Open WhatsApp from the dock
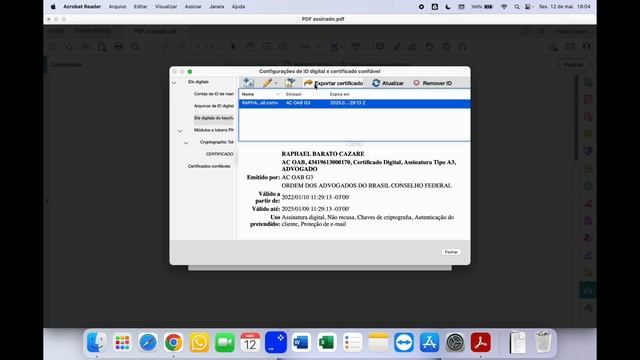 point(199,342)
